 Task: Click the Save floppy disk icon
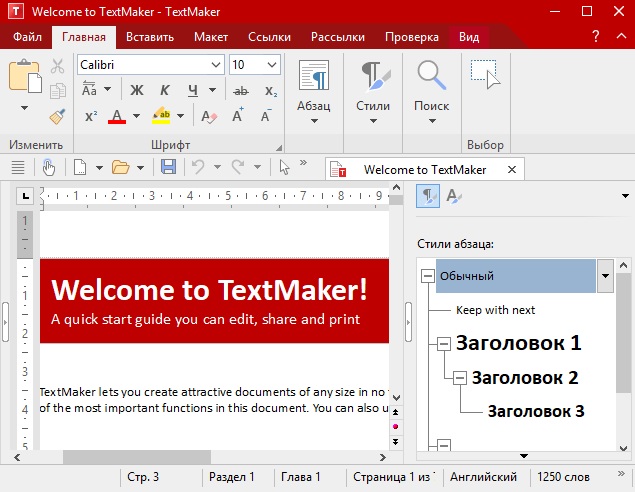click(168, 167)
